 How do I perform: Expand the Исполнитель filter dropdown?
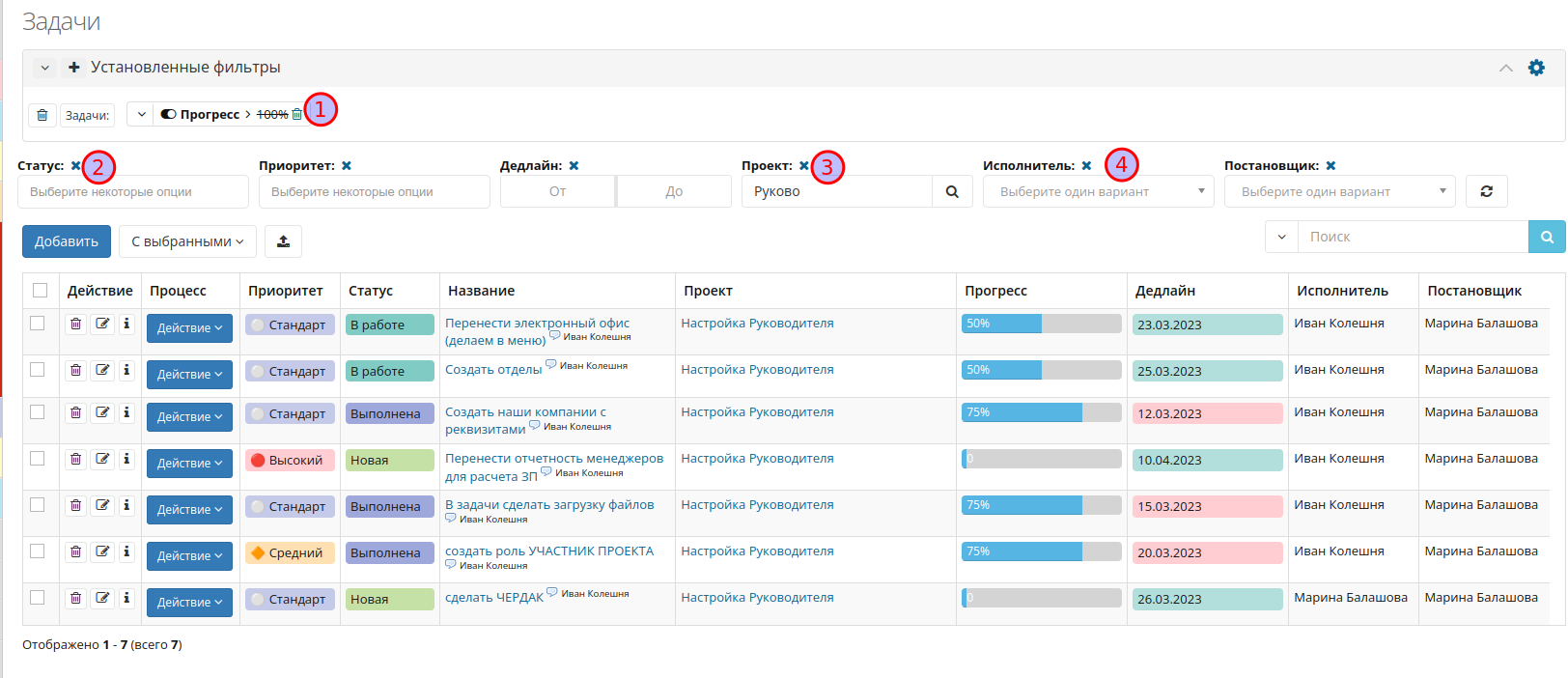1098,191
